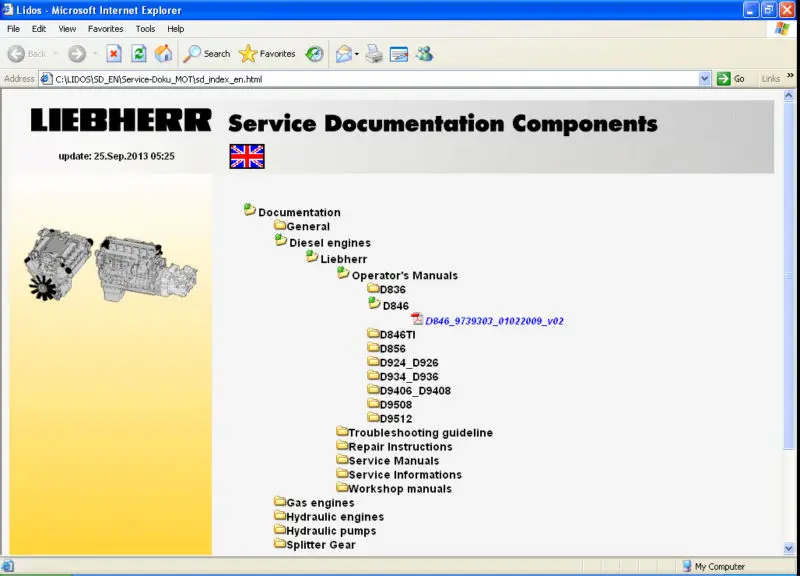Click the History clock icon
Viewport: 800px width, 576px height.
pos(314,54)
